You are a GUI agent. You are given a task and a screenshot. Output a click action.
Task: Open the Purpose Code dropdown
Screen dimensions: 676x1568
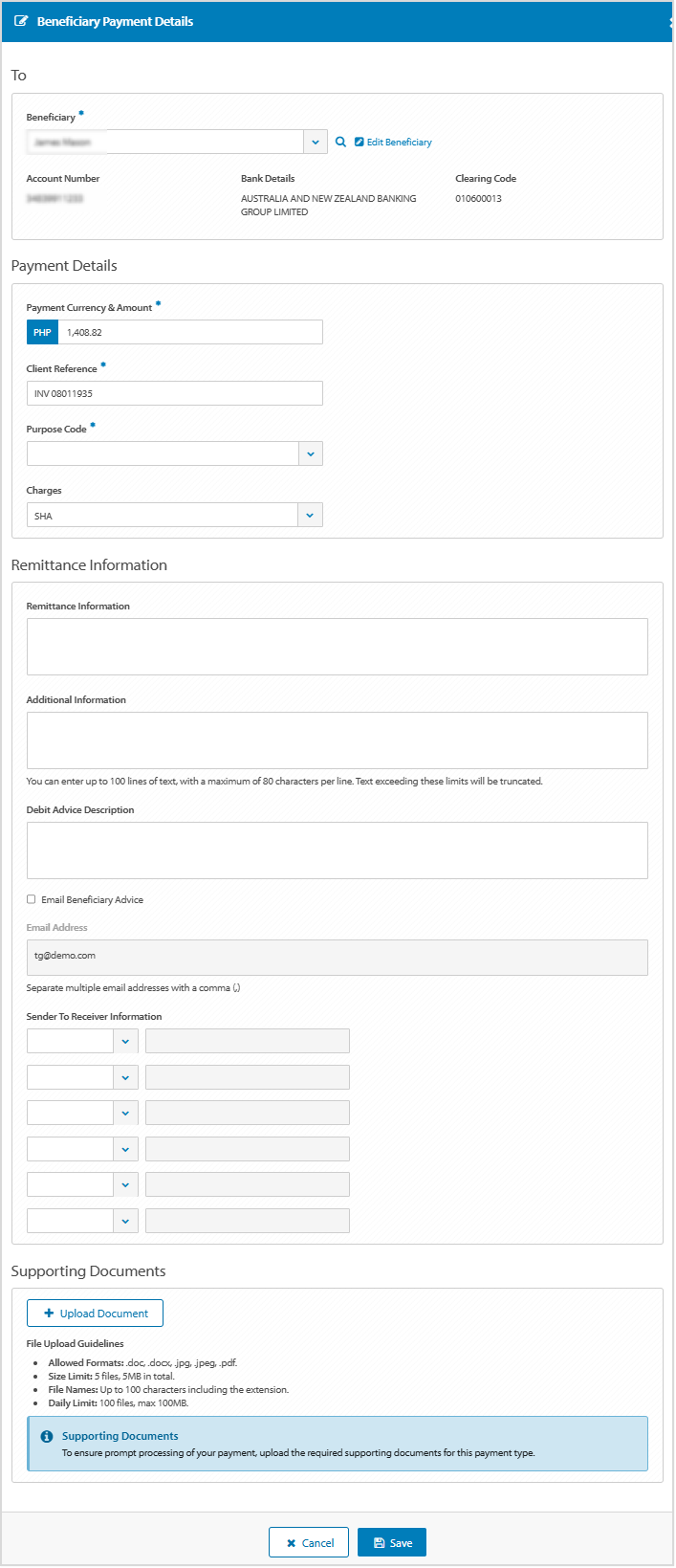point(310,453)
